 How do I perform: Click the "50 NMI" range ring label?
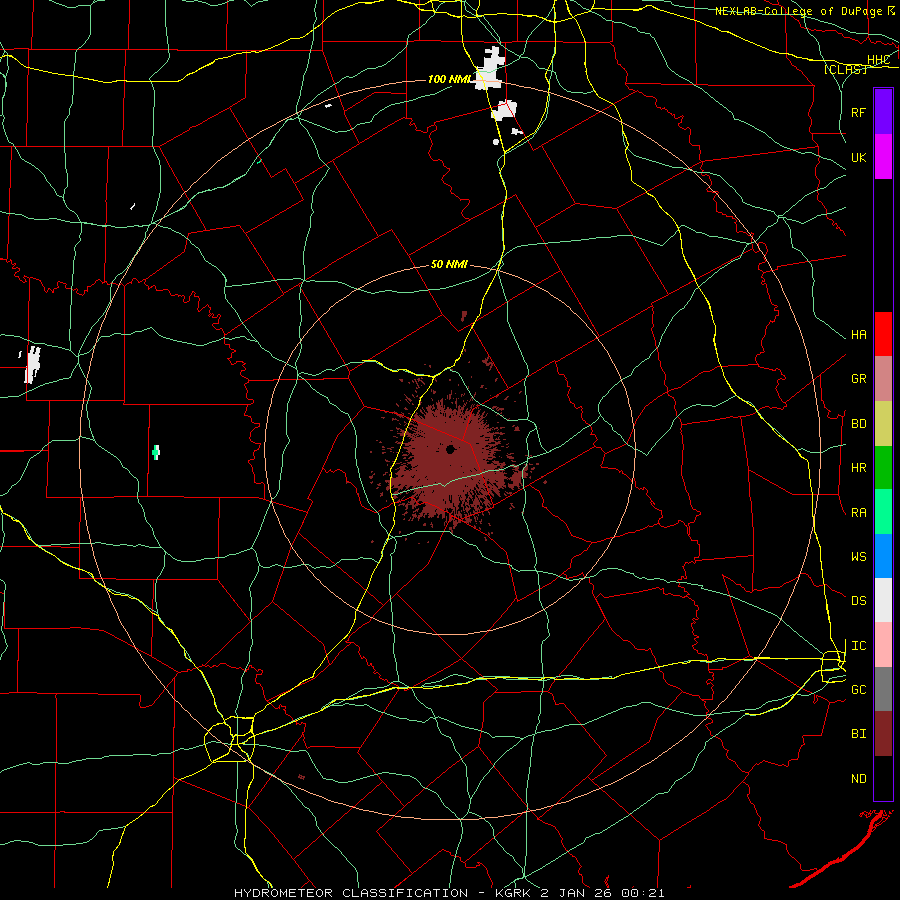(449, 264)
